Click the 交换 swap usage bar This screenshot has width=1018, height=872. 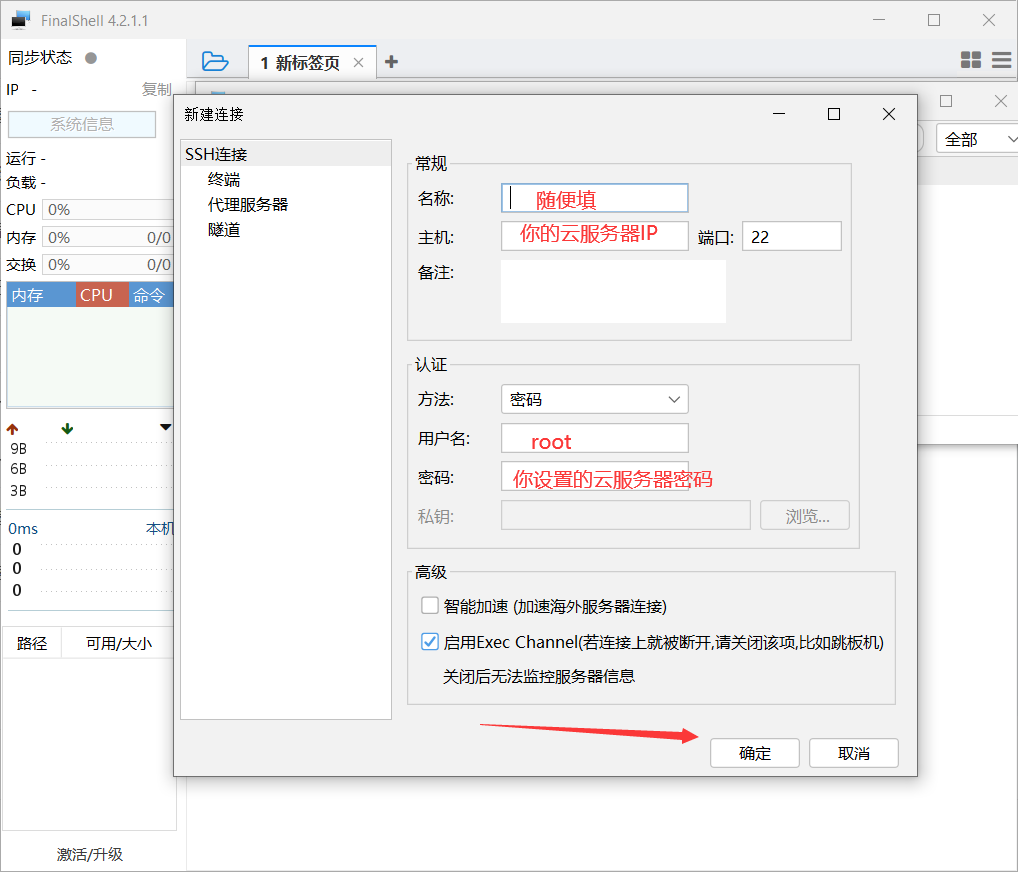[108, 265]
